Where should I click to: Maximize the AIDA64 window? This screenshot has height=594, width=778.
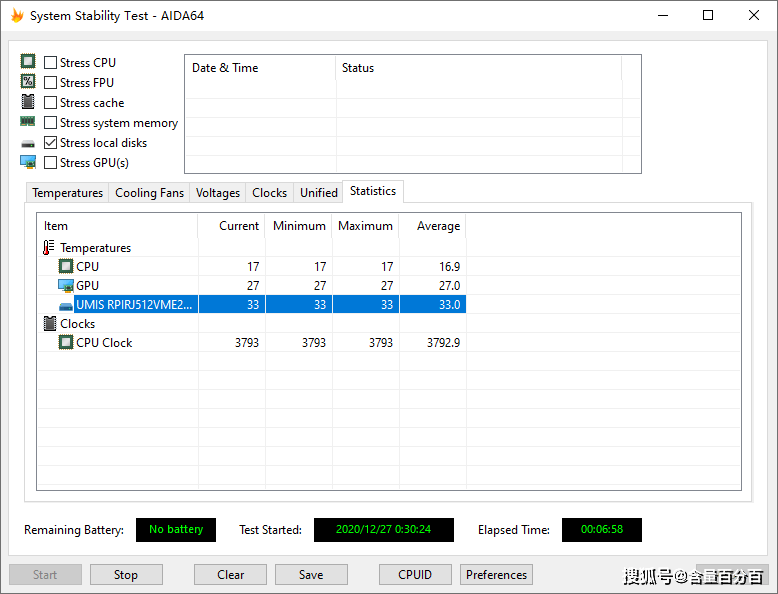[x=708, y=15]
